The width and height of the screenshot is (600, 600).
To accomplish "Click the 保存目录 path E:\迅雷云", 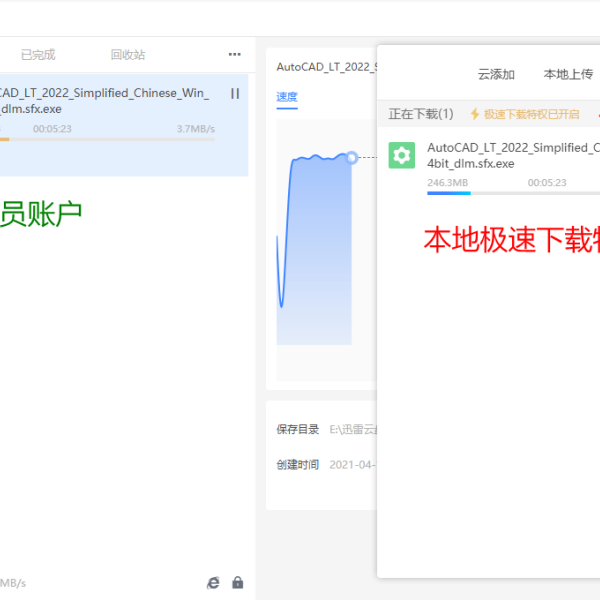I will pyautogui.click(x=353, y=430).
